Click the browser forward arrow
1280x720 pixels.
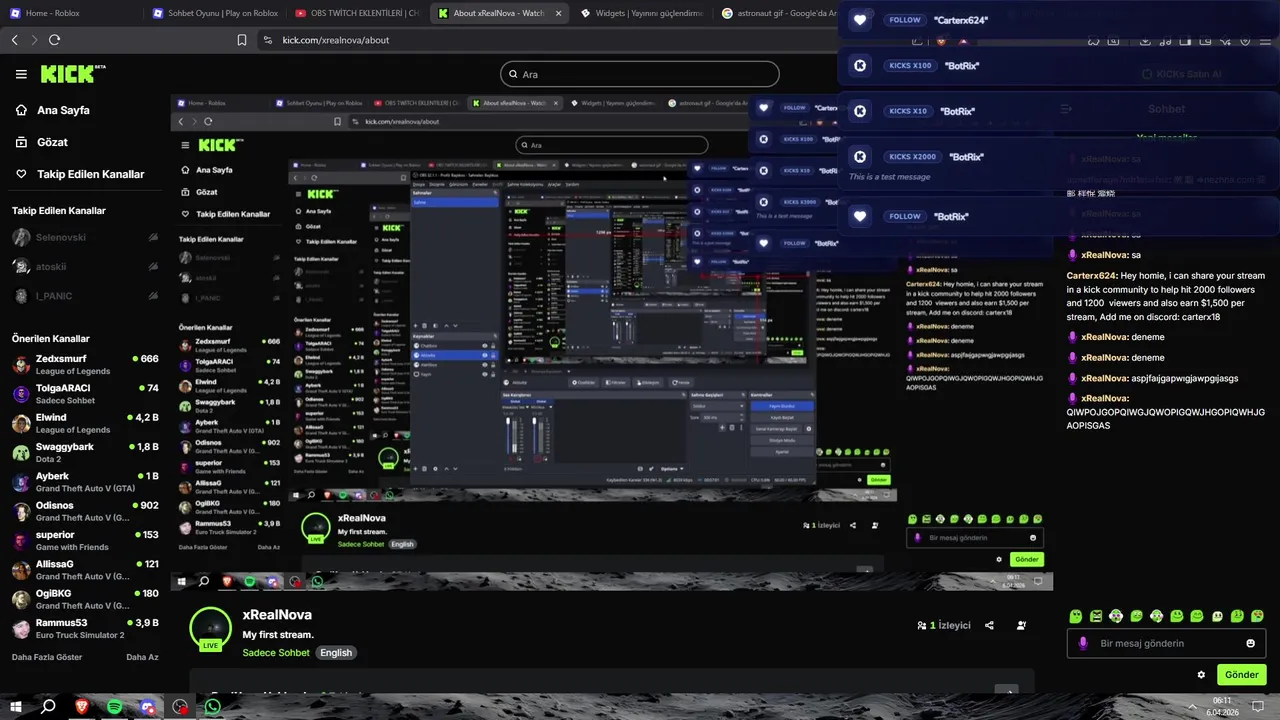[35, 40]
